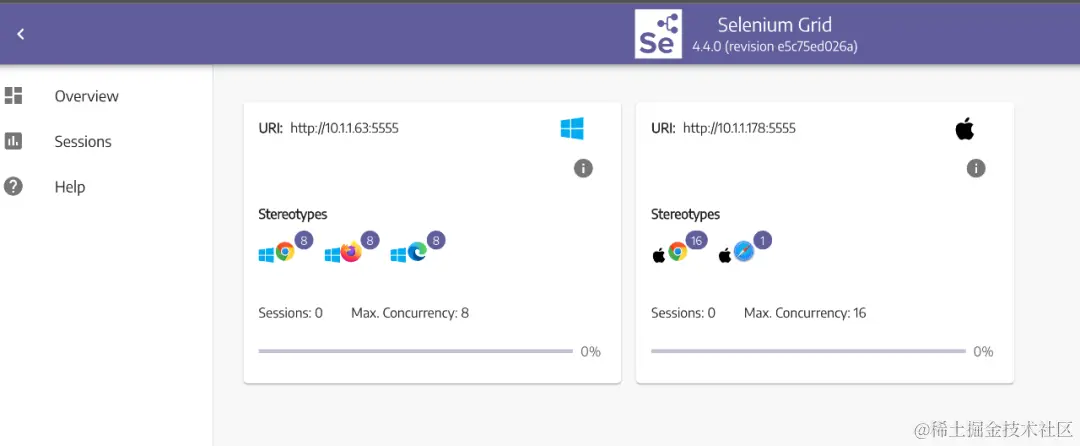The image size is (1080, 446).
Task: Open the Sessions page
Action: 83,142
